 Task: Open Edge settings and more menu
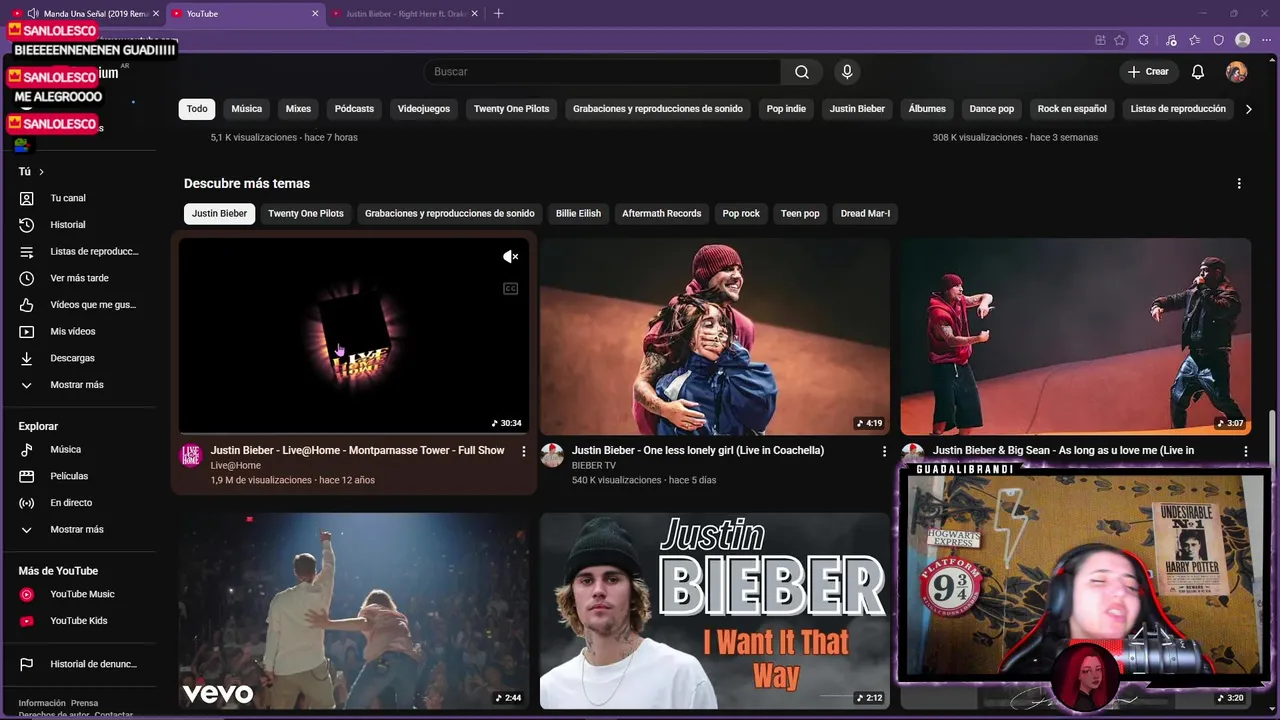coord(1266,40)
